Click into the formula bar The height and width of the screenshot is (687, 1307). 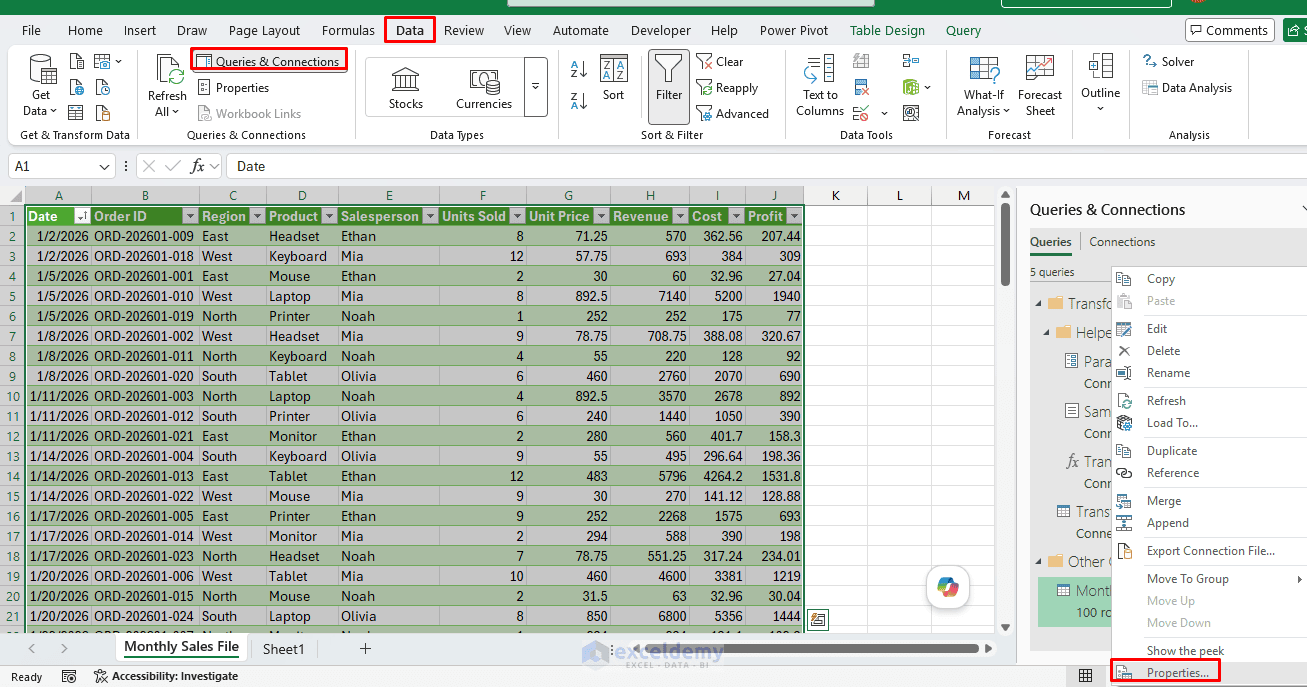point(765,166)
